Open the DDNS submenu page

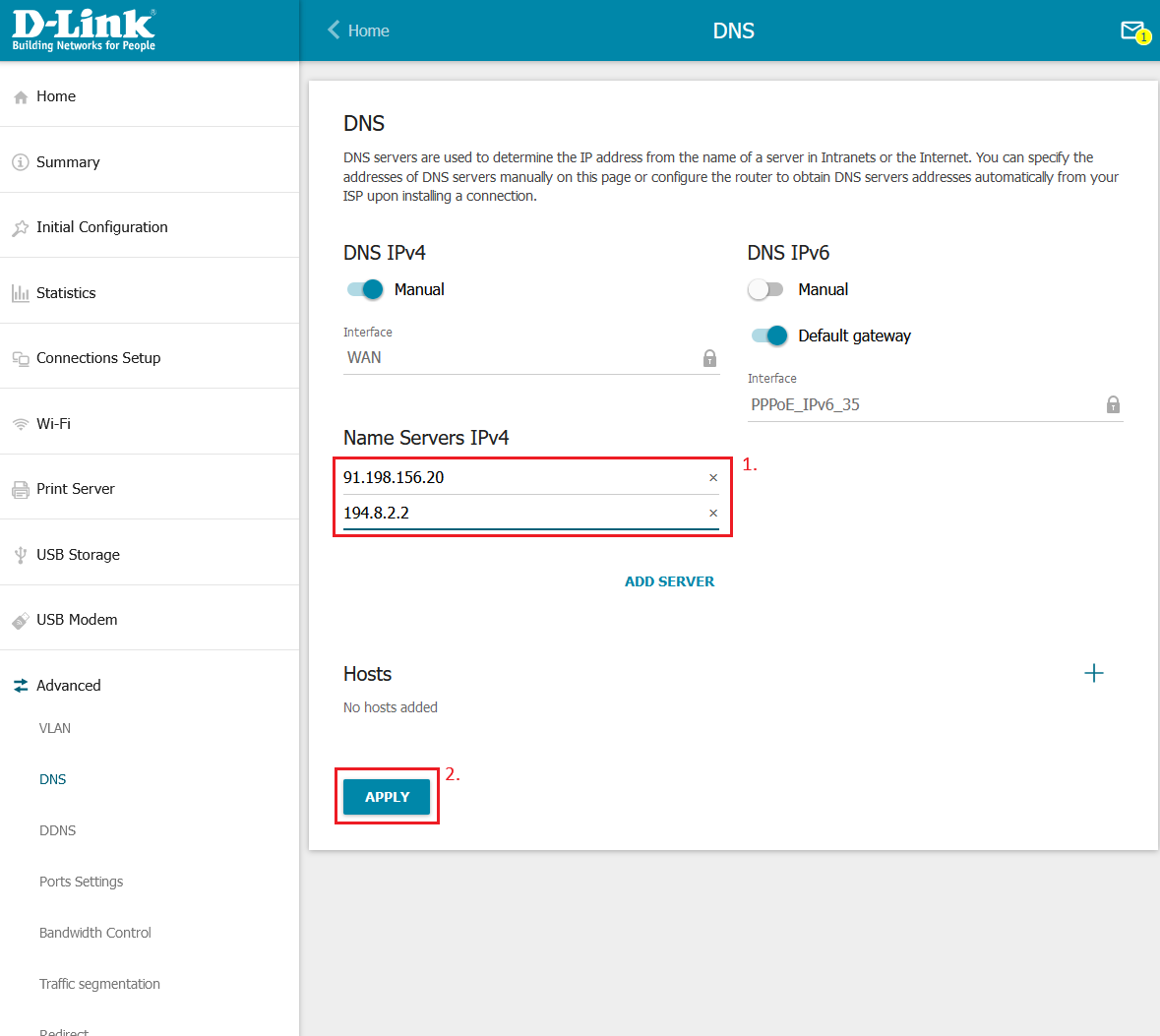58,830
